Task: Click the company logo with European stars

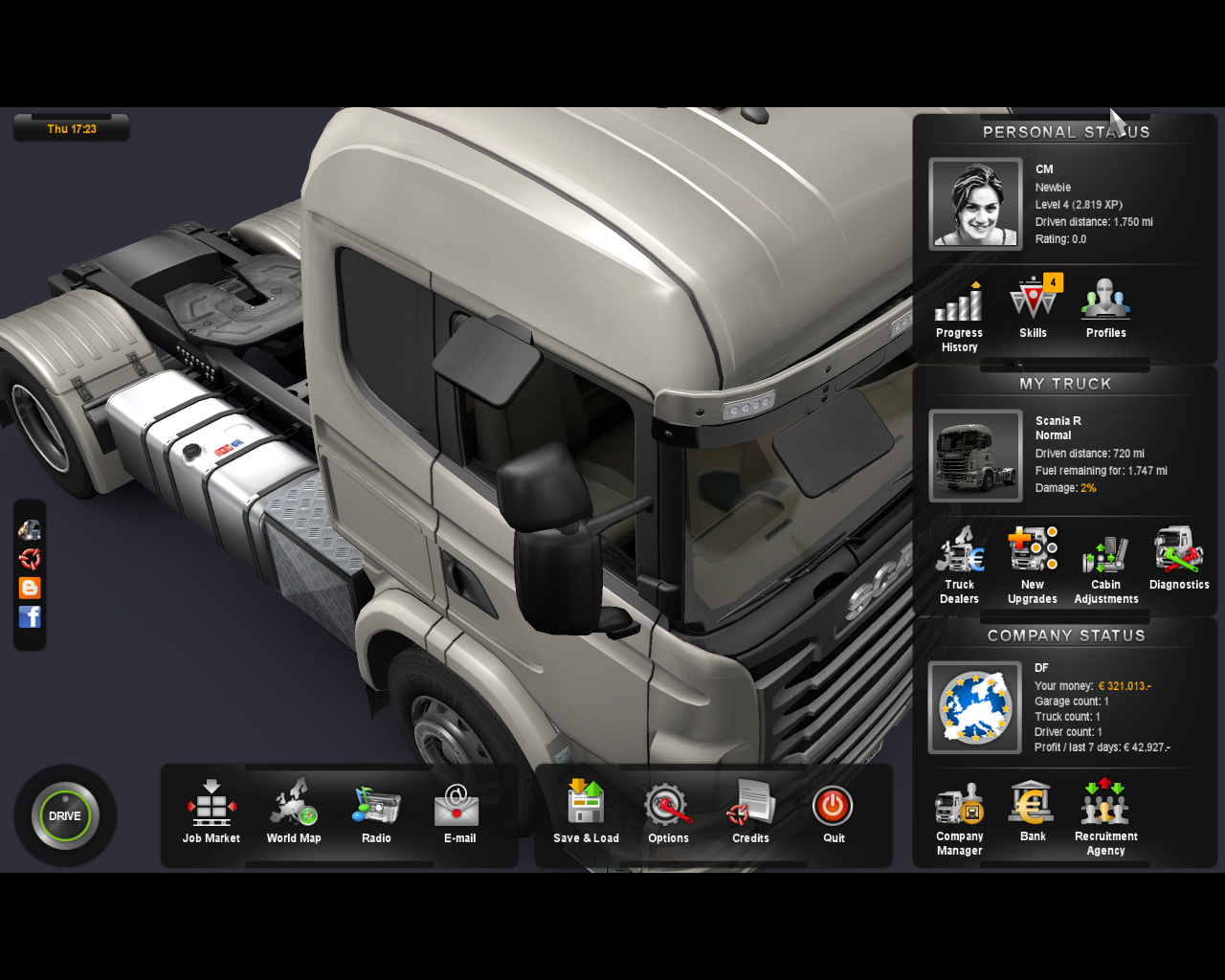Action: 975,707
